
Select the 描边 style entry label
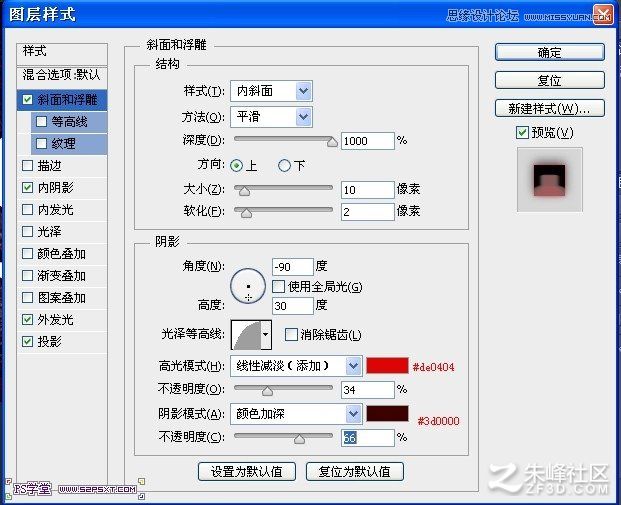(x=50, y=166)
